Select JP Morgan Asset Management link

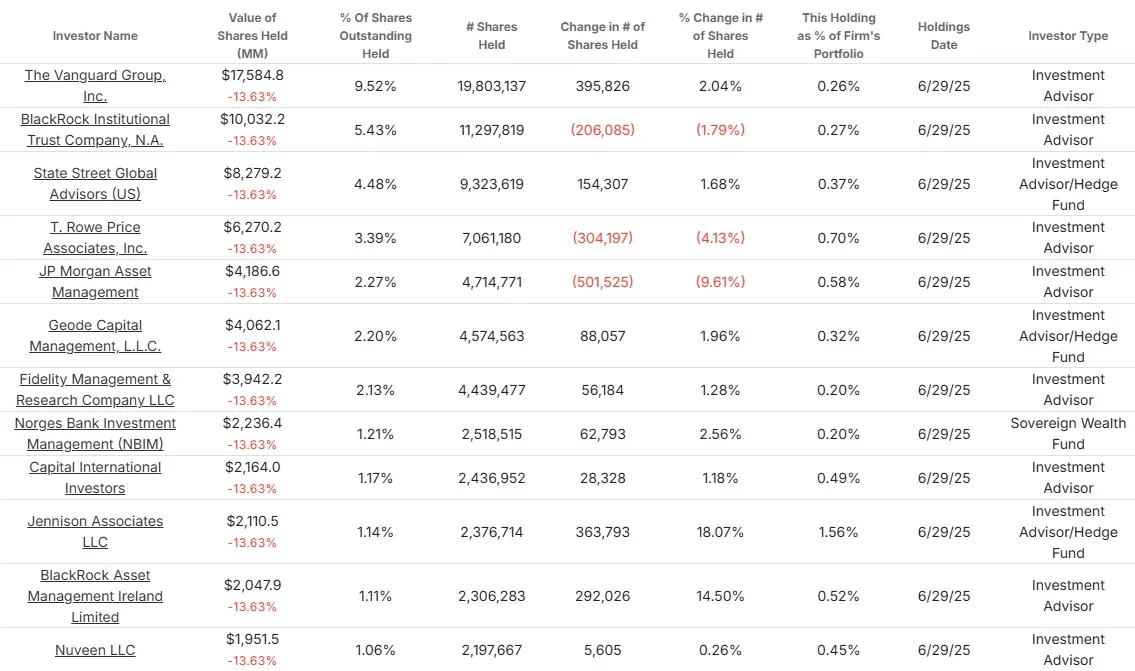click(95, 282)
